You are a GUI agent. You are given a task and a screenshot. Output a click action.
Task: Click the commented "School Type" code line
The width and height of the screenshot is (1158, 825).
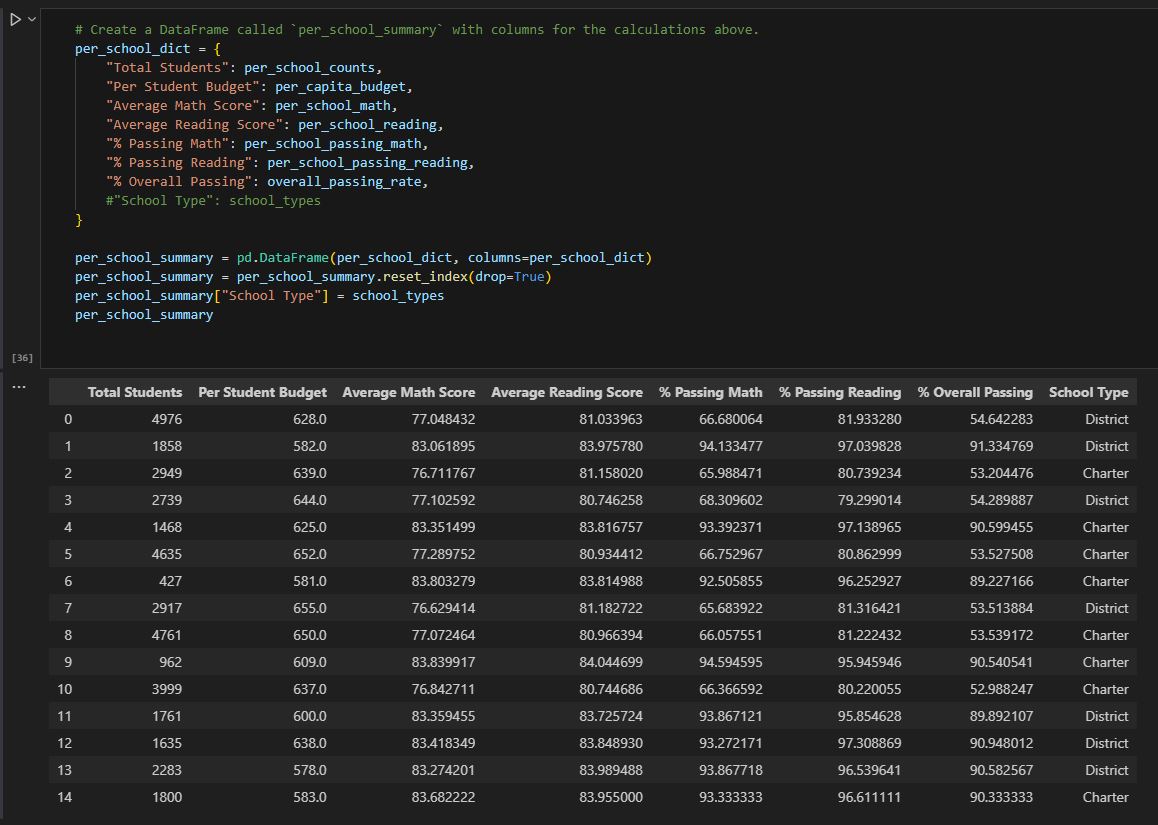coord(213,200)
